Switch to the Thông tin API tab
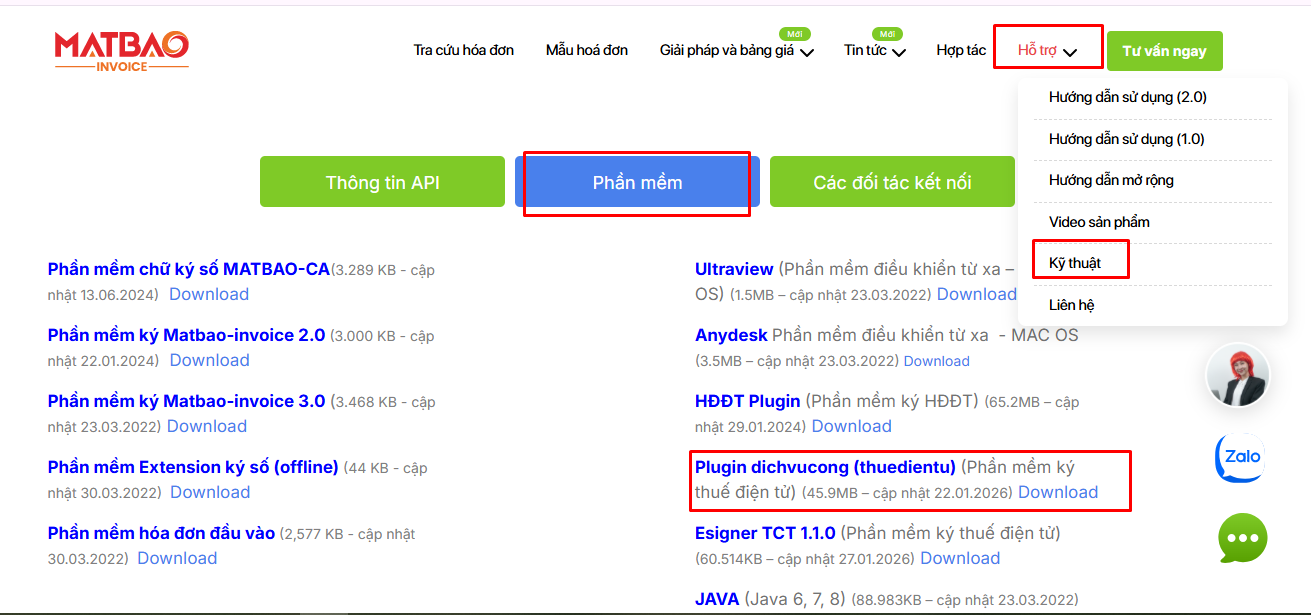Viewport: 1311px width, 615px height. point(382,182)
